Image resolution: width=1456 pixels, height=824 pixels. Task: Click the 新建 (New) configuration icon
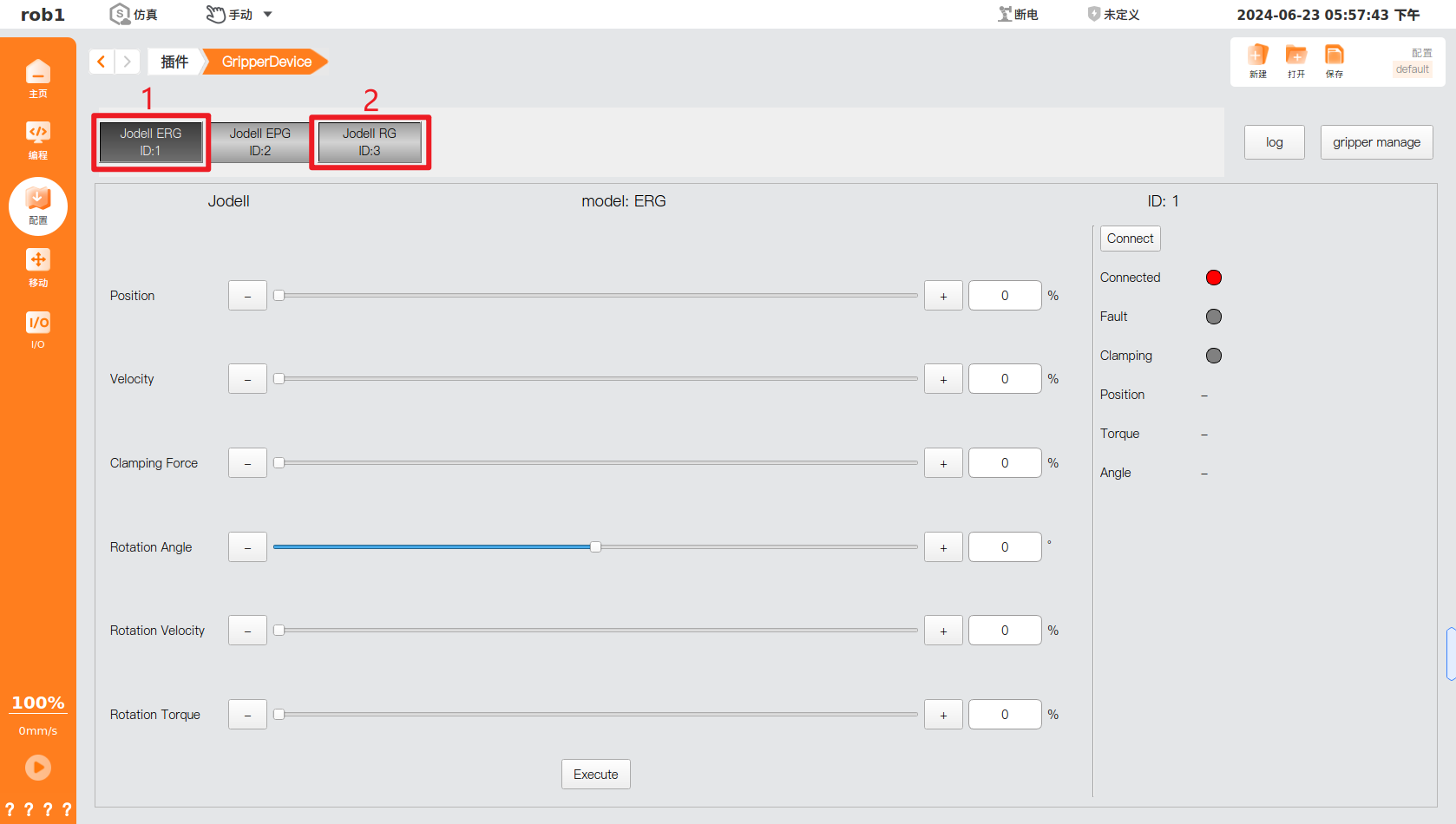coord(1257,61)
